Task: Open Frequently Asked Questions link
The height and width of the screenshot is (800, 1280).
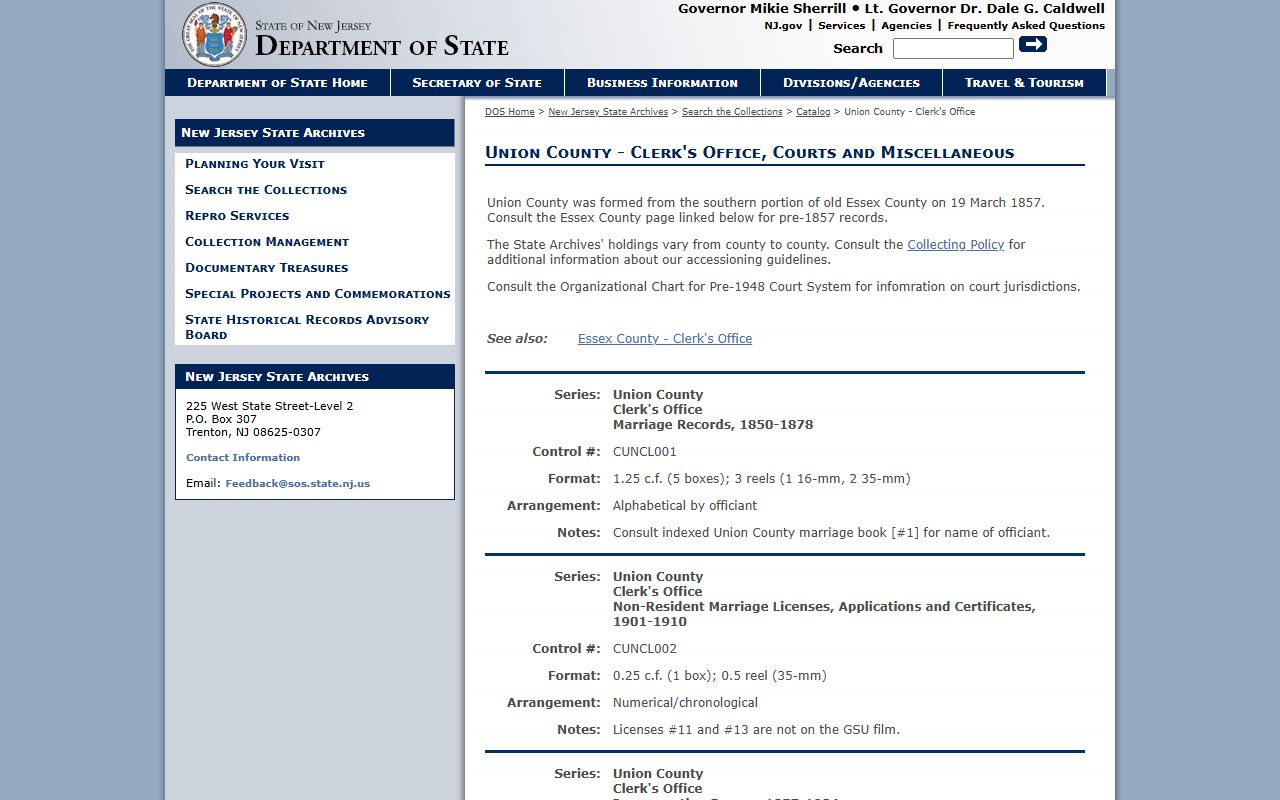Action: point(1026,26)
